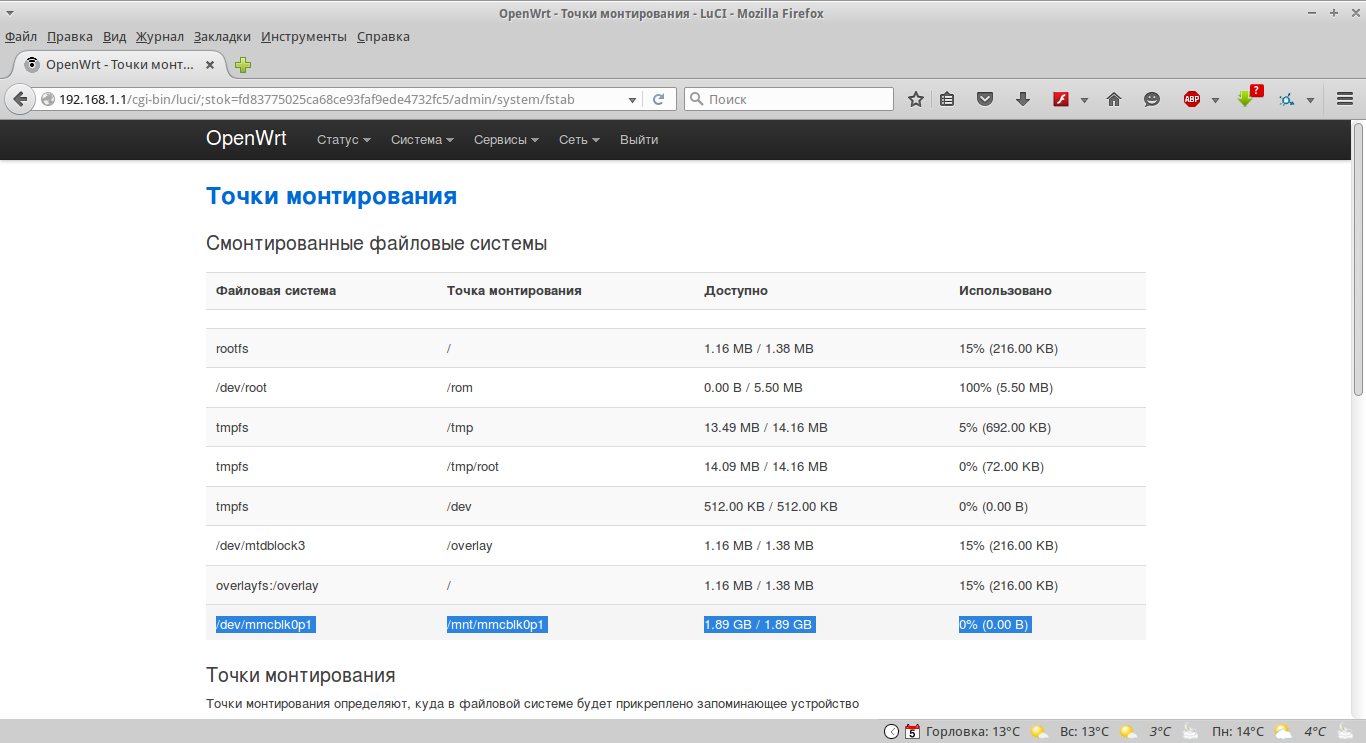Click the weather icon beside Горловка: 13°C
This screenshot has height=743, width=1366.
(1039, 731)
